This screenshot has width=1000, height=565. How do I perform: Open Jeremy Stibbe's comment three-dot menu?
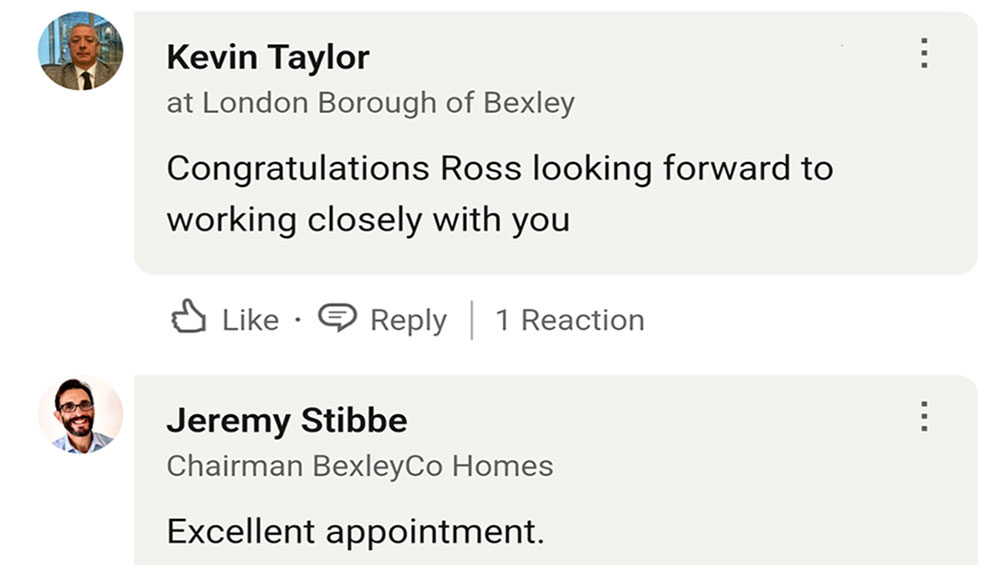(924, 416)
